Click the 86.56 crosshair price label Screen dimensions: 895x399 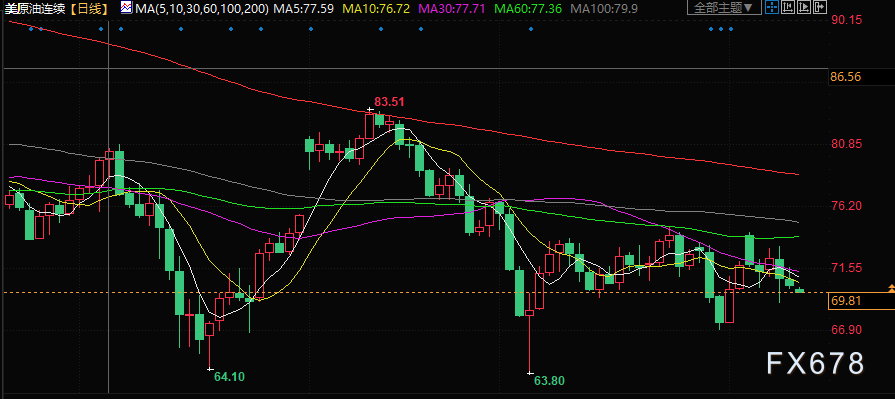pos(846,76)
